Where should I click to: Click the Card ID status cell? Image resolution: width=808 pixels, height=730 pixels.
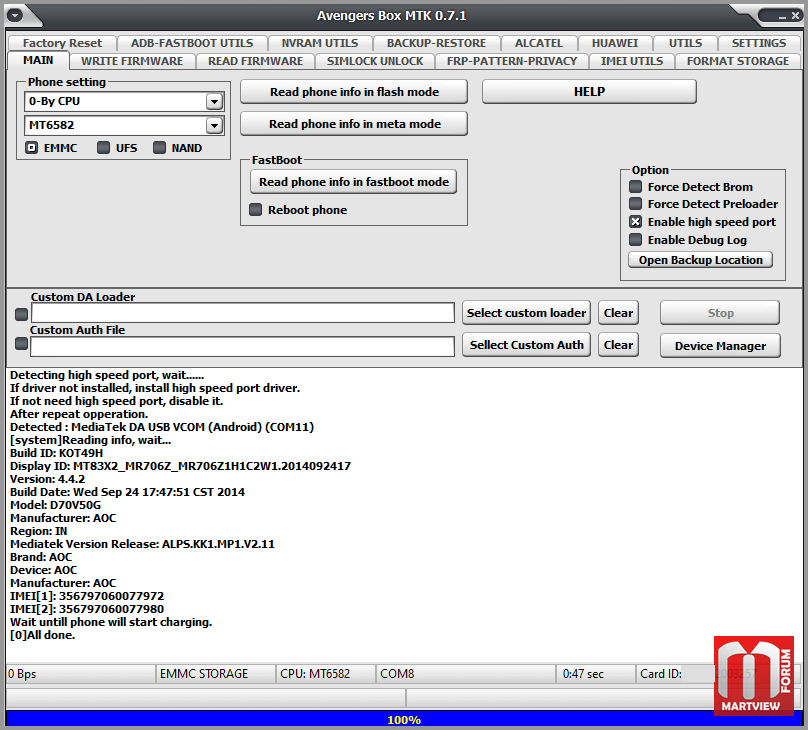coord(675,674)
